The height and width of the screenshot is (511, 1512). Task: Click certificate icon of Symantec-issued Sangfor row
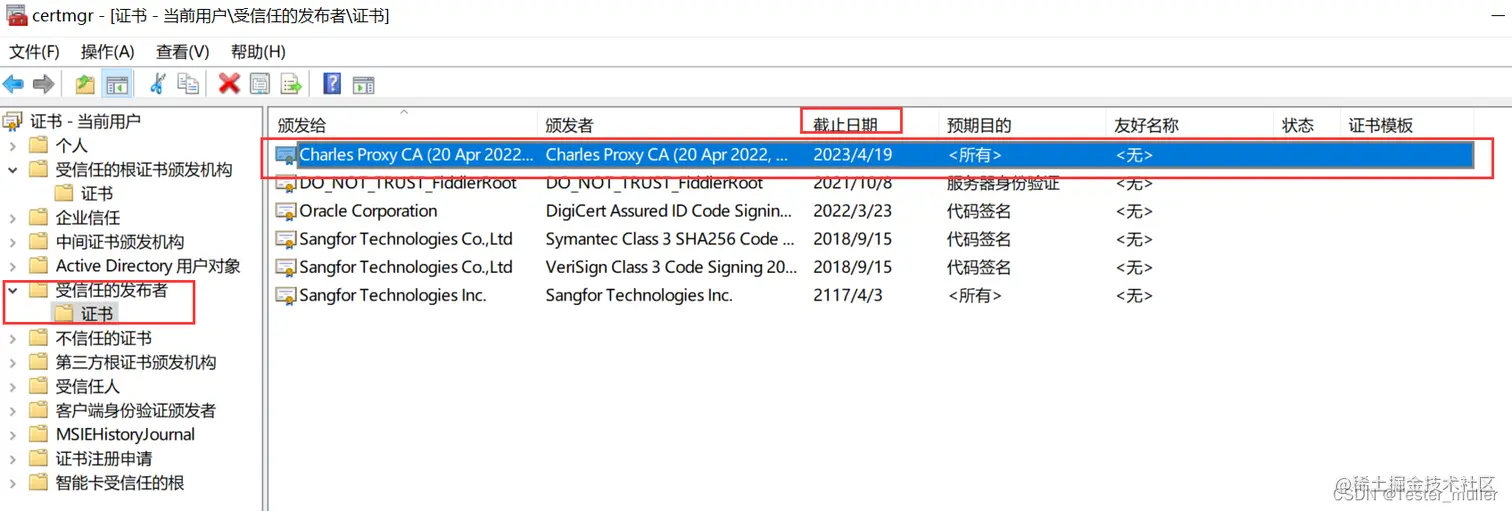coord(286,239)
